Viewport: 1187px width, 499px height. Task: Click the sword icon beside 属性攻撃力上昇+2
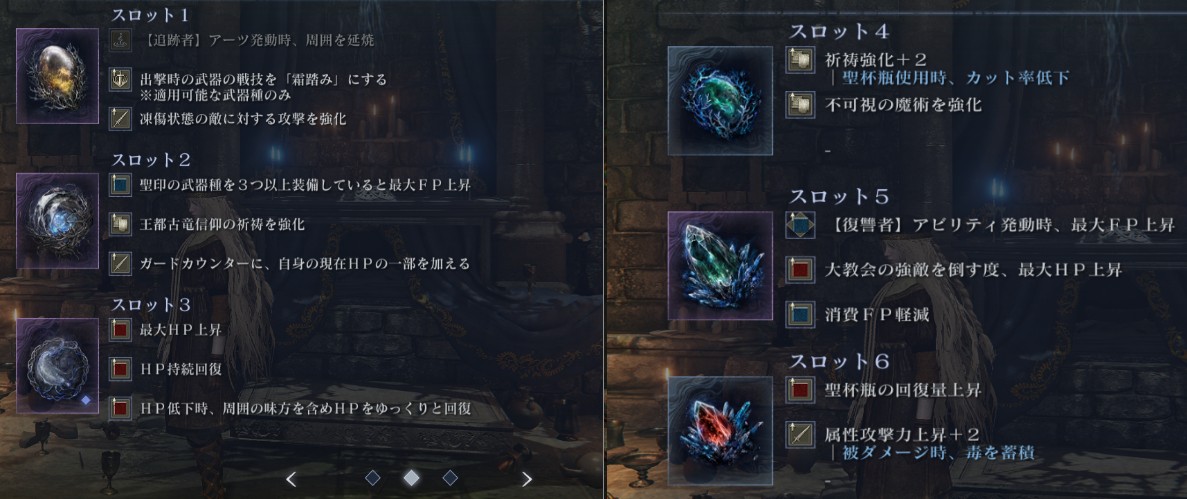(799, 435)
